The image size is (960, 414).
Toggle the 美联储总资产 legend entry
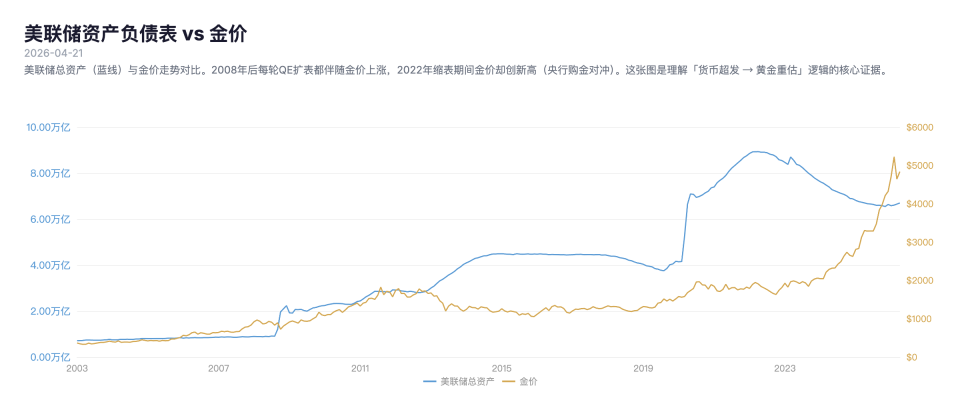click(x=458, y=382)
